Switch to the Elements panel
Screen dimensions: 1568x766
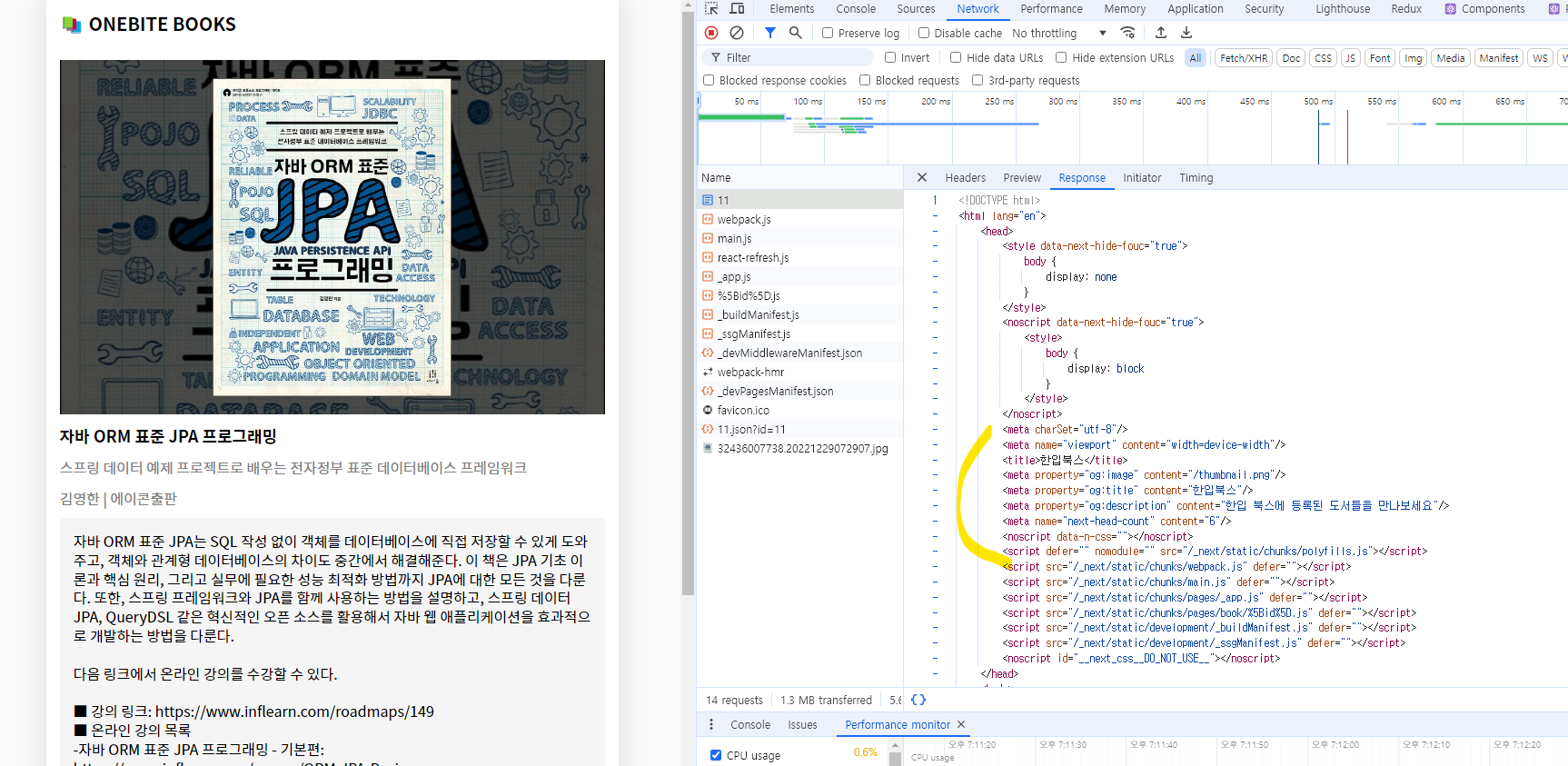click(x=792, y=9)
